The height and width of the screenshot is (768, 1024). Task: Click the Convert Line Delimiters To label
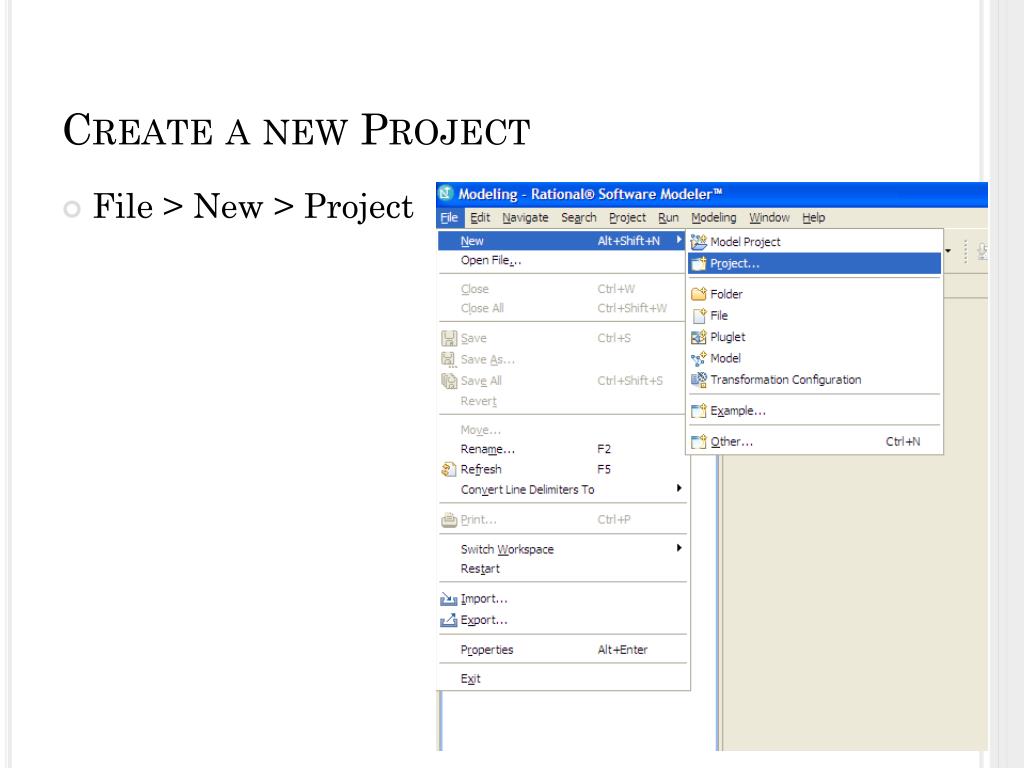click(527, 490)
